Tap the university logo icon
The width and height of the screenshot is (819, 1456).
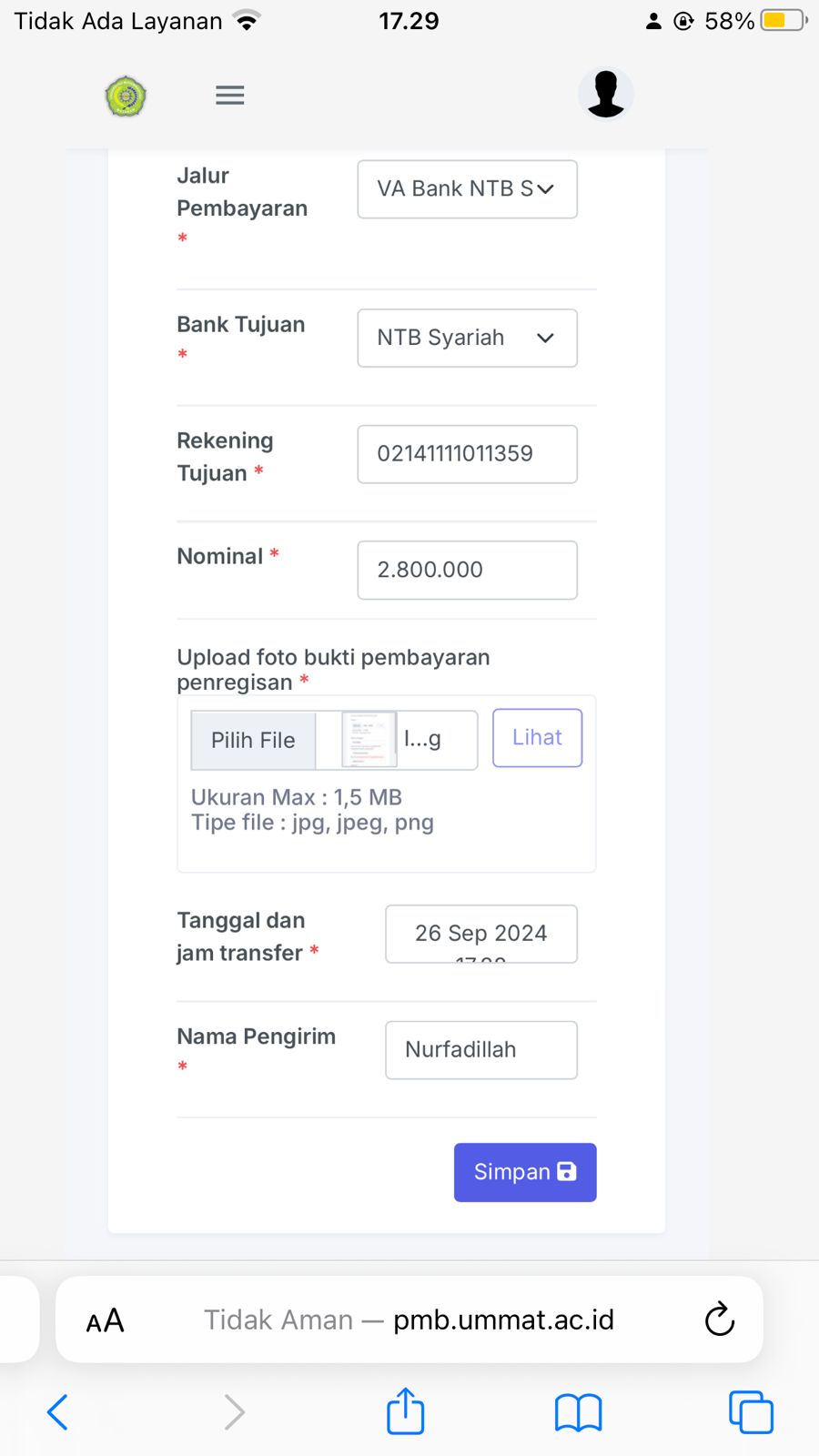[126, 96]
